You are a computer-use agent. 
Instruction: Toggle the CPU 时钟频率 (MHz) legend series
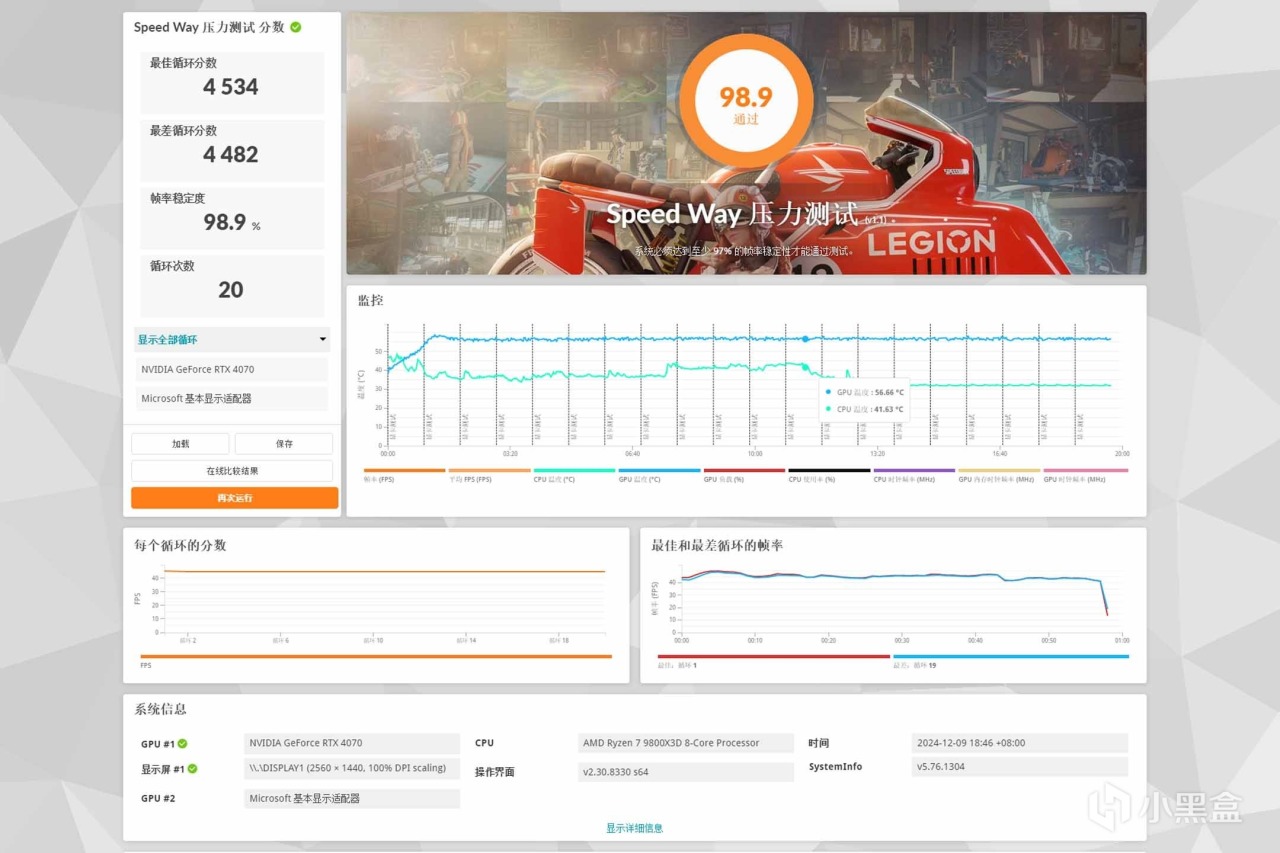914,476
